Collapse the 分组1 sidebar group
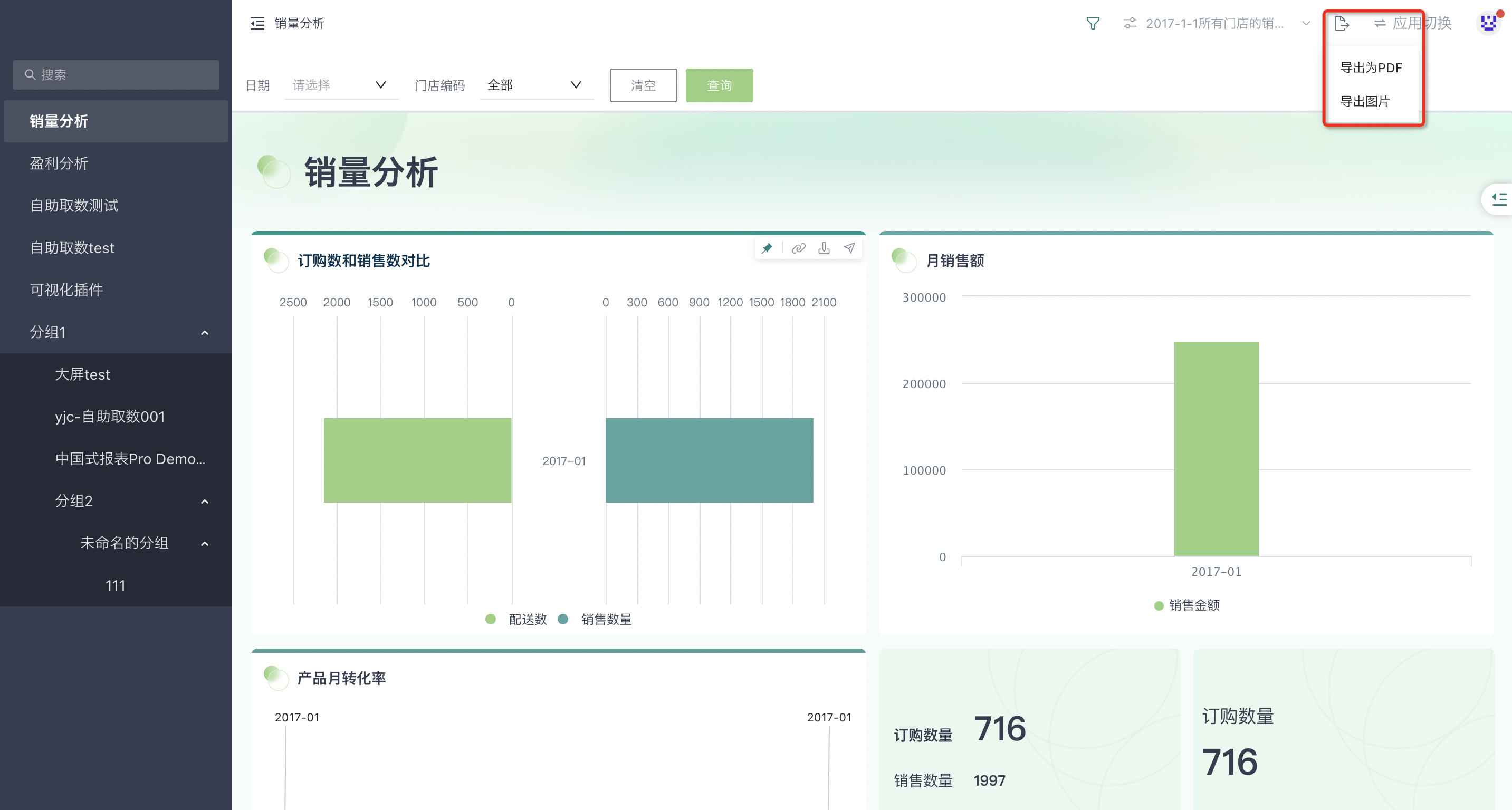The width and height of the screenshot is (1512, 810). [204, 333]
